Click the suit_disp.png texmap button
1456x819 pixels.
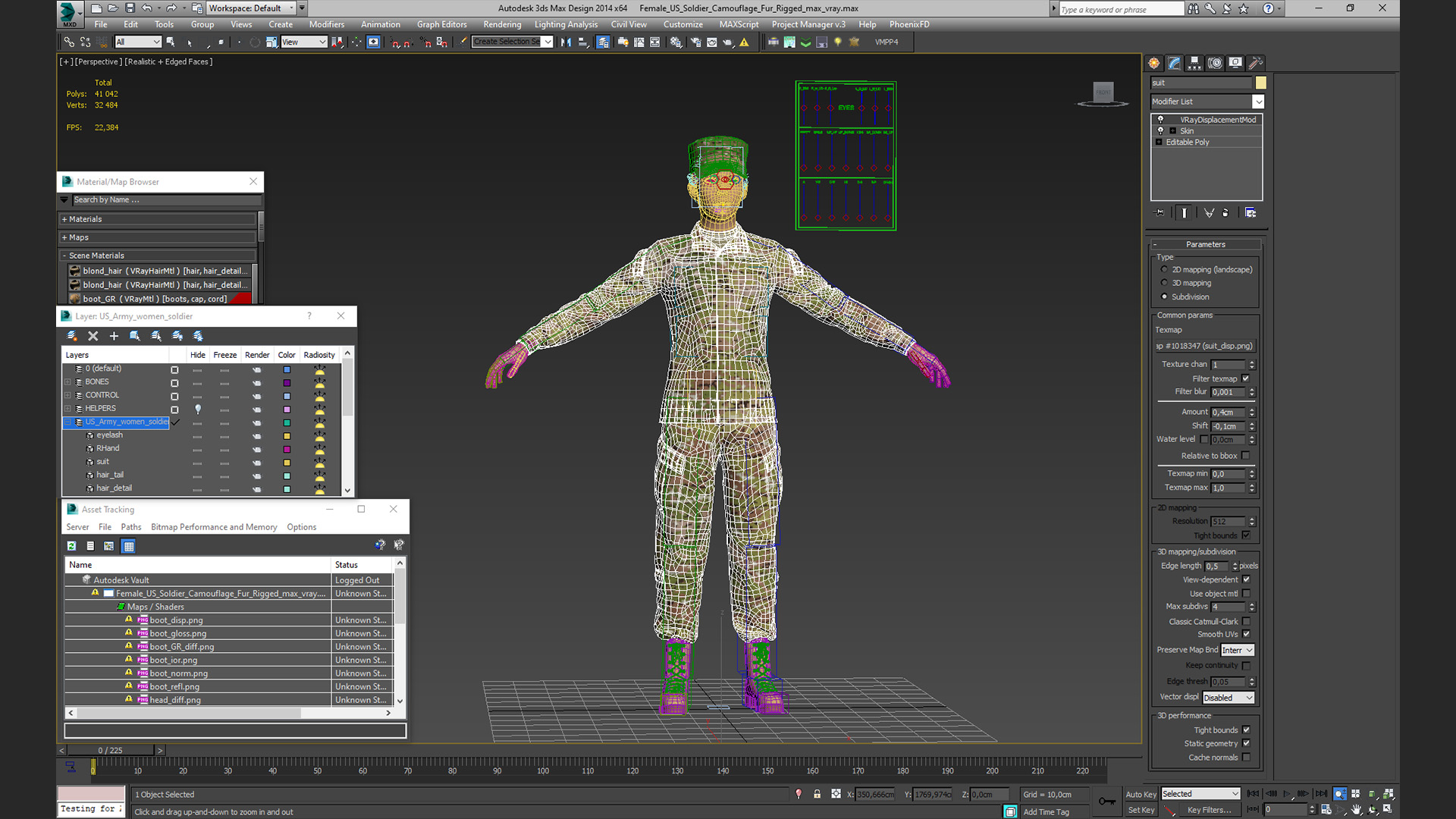1205,346
